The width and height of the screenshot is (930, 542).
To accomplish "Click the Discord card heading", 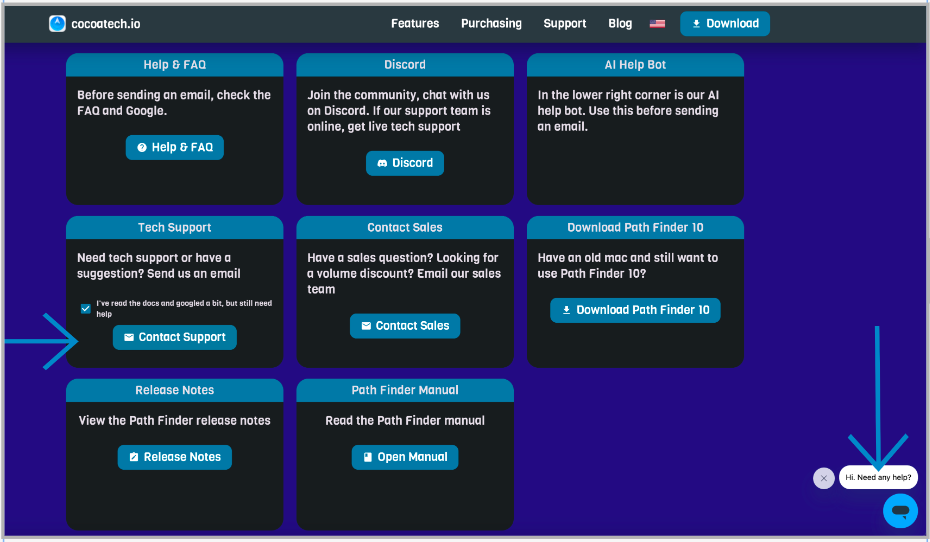I will 405,65.
